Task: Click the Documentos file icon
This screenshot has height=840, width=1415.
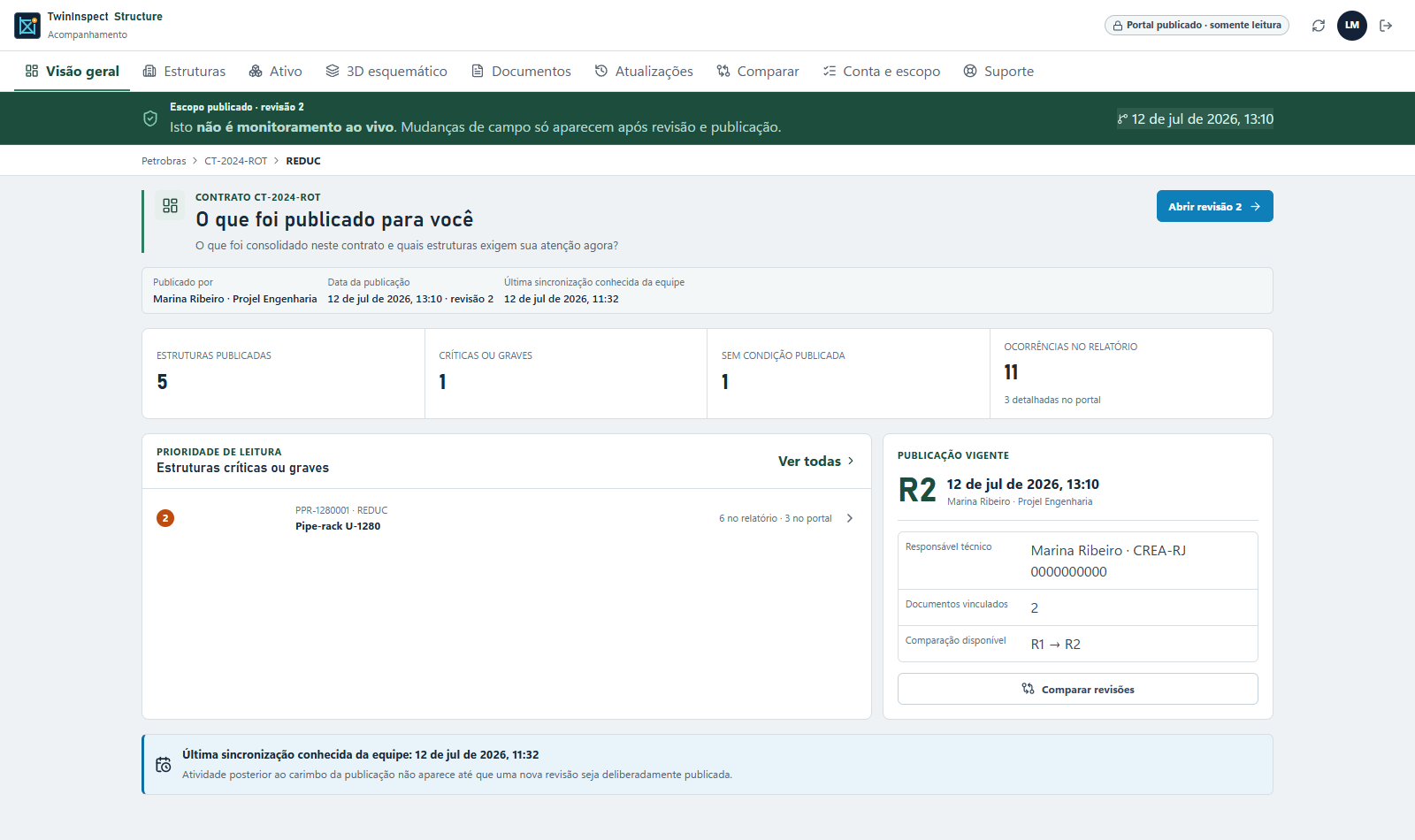Action: [478, 71]
